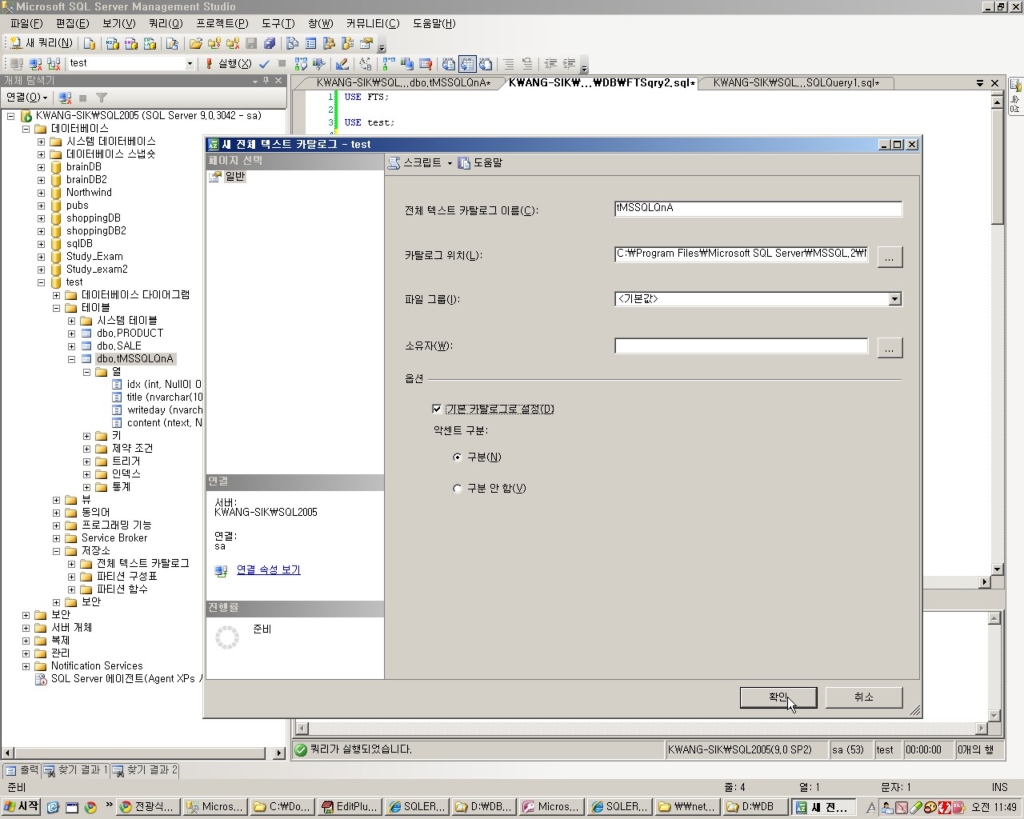The width and height of the screenshot is (1024, 819).
Task: Collapse the test database node
Action: [41, 282]
